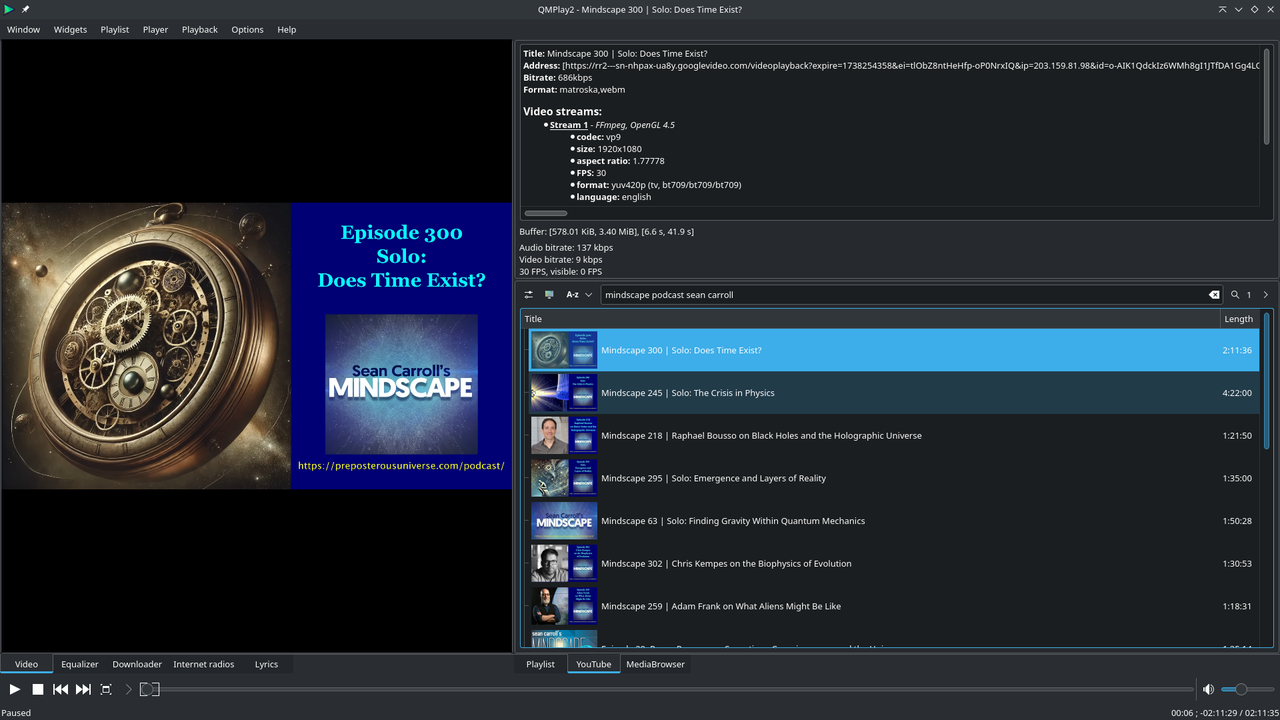Stop playback with the Stop button

[38, 689]
